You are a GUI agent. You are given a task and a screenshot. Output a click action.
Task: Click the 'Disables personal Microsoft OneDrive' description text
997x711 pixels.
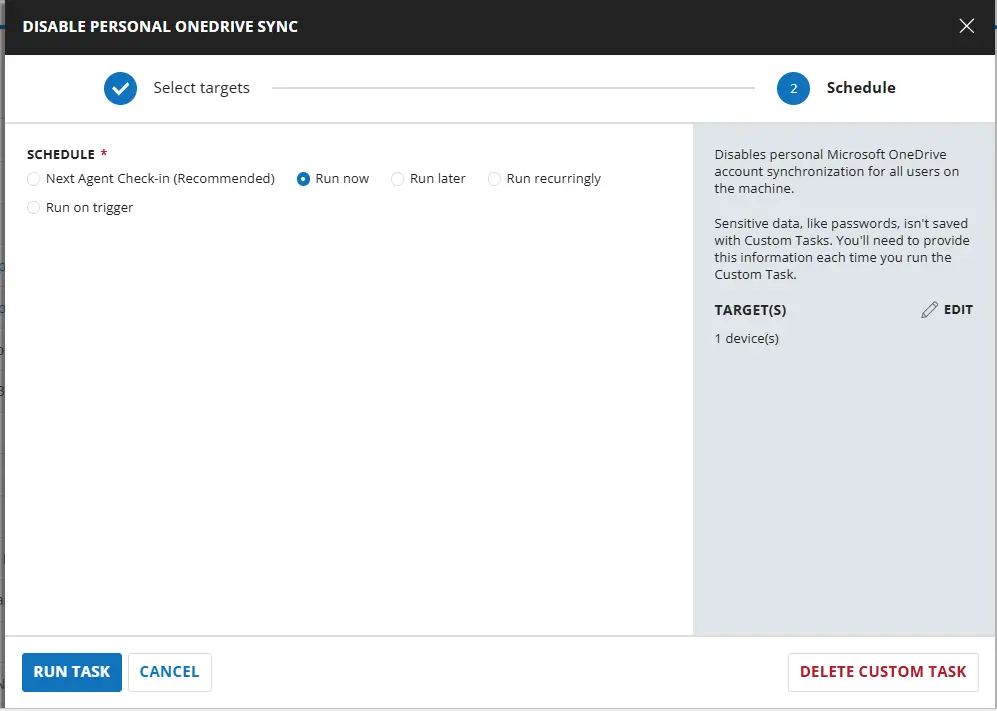coord(837,171)
